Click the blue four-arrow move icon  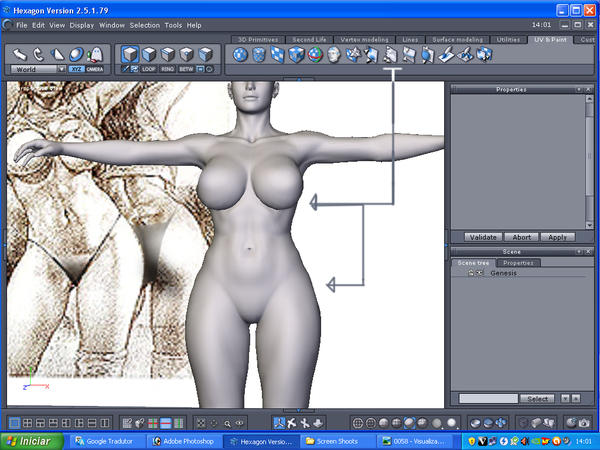coord(501,423)
